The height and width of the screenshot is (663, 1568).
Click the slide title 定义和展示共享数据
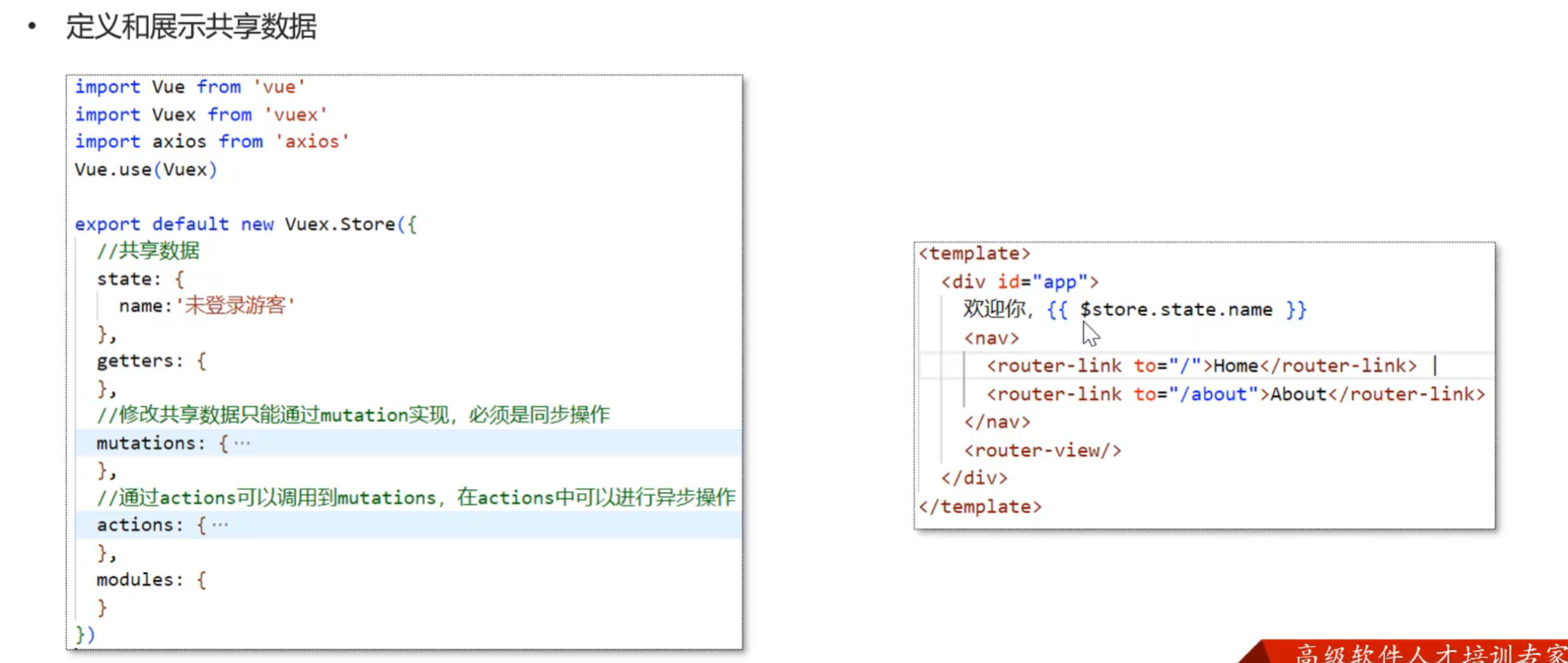tap(191, 27)
